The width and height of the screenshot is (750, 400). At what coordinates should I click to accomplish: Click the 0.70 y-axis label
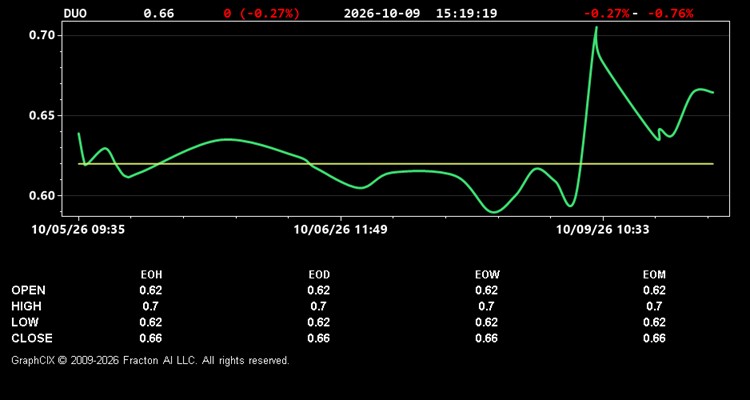coord(44,35)
